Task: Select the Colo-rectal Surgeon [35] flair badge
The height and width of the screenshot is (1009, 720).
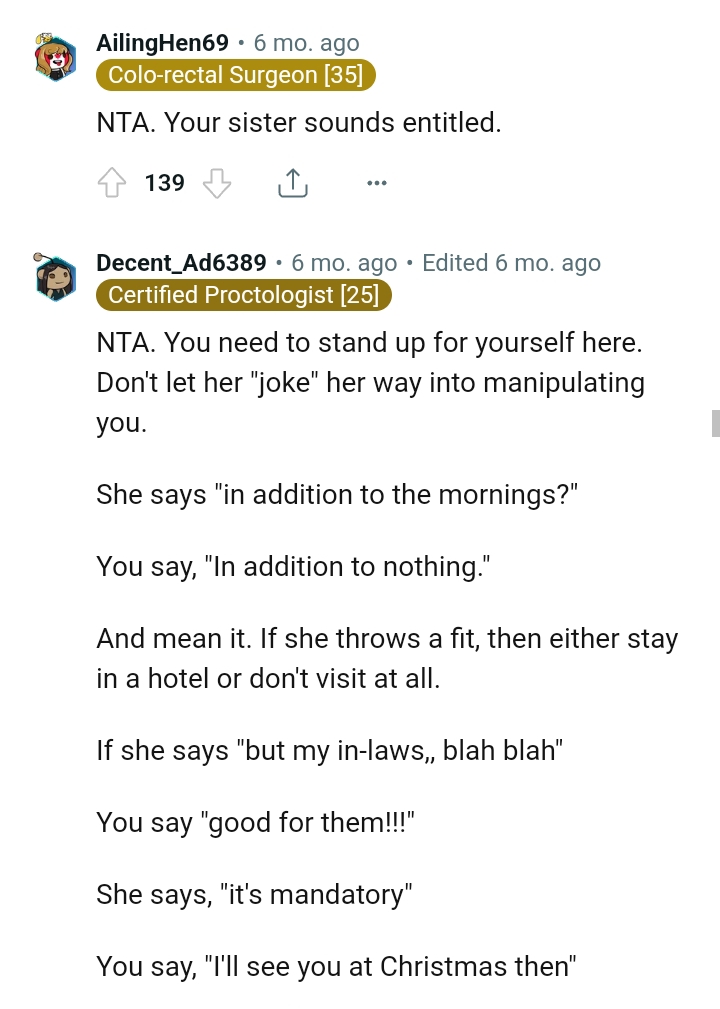Action: click(235, 75)
